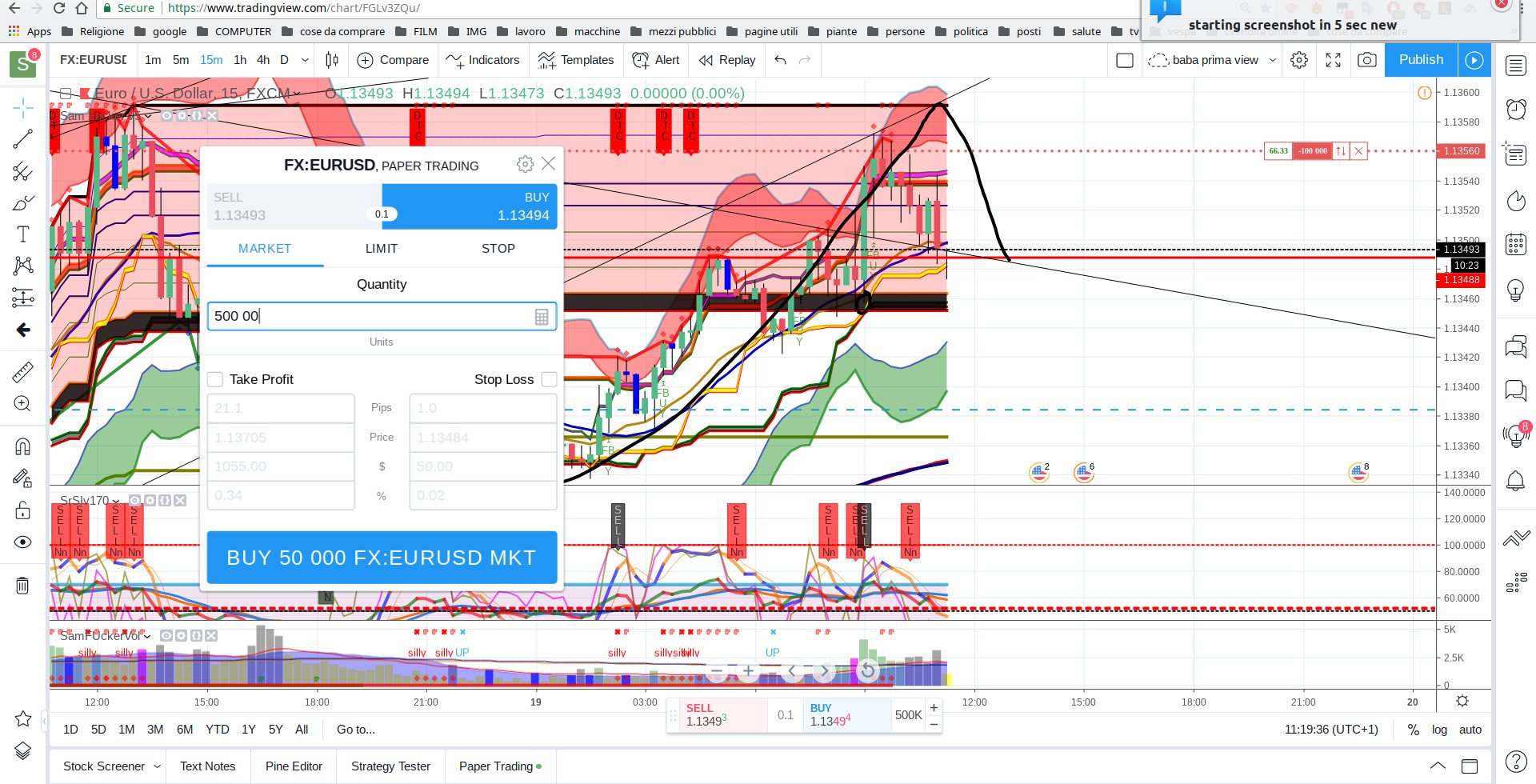Click the Publish button

pyautogui.click(x=1421, y=60)
